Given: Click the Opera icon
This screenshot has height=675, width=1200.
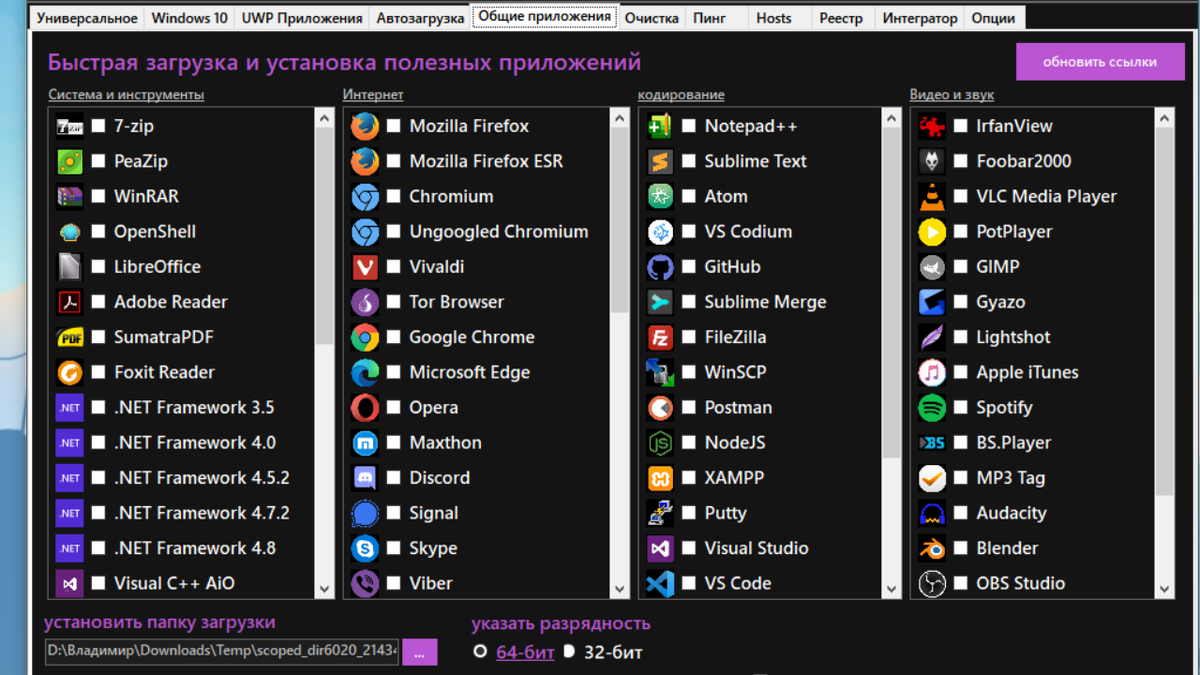Looking at the screenshot, I should pos(365,407).
